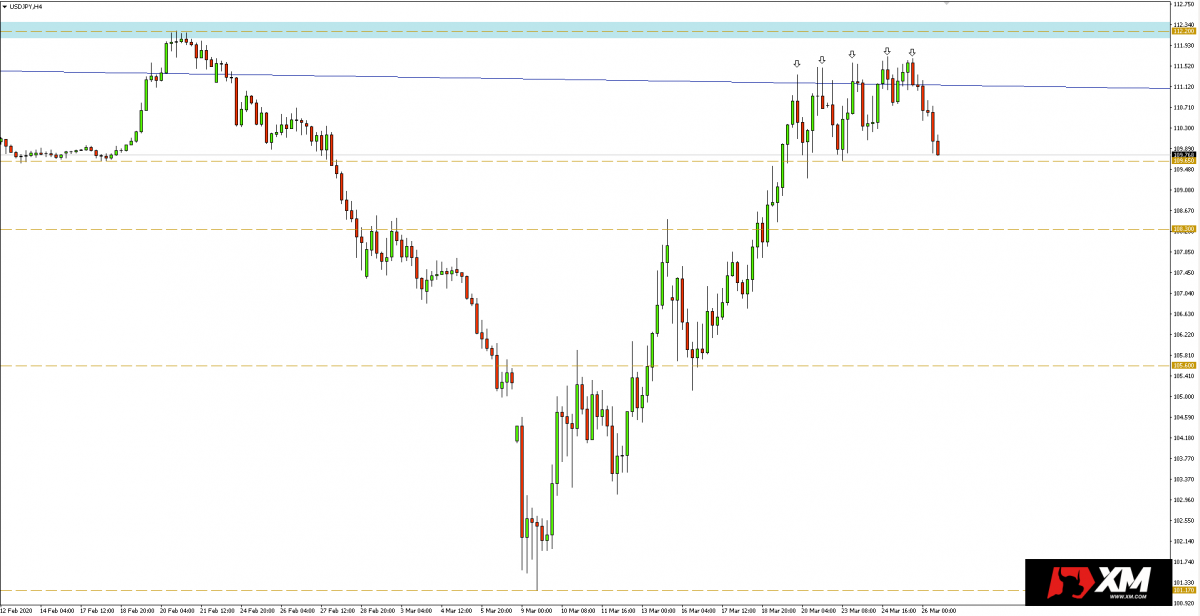
Task: Click the 107.850 value on the price axis
Action: point(1185,252)
